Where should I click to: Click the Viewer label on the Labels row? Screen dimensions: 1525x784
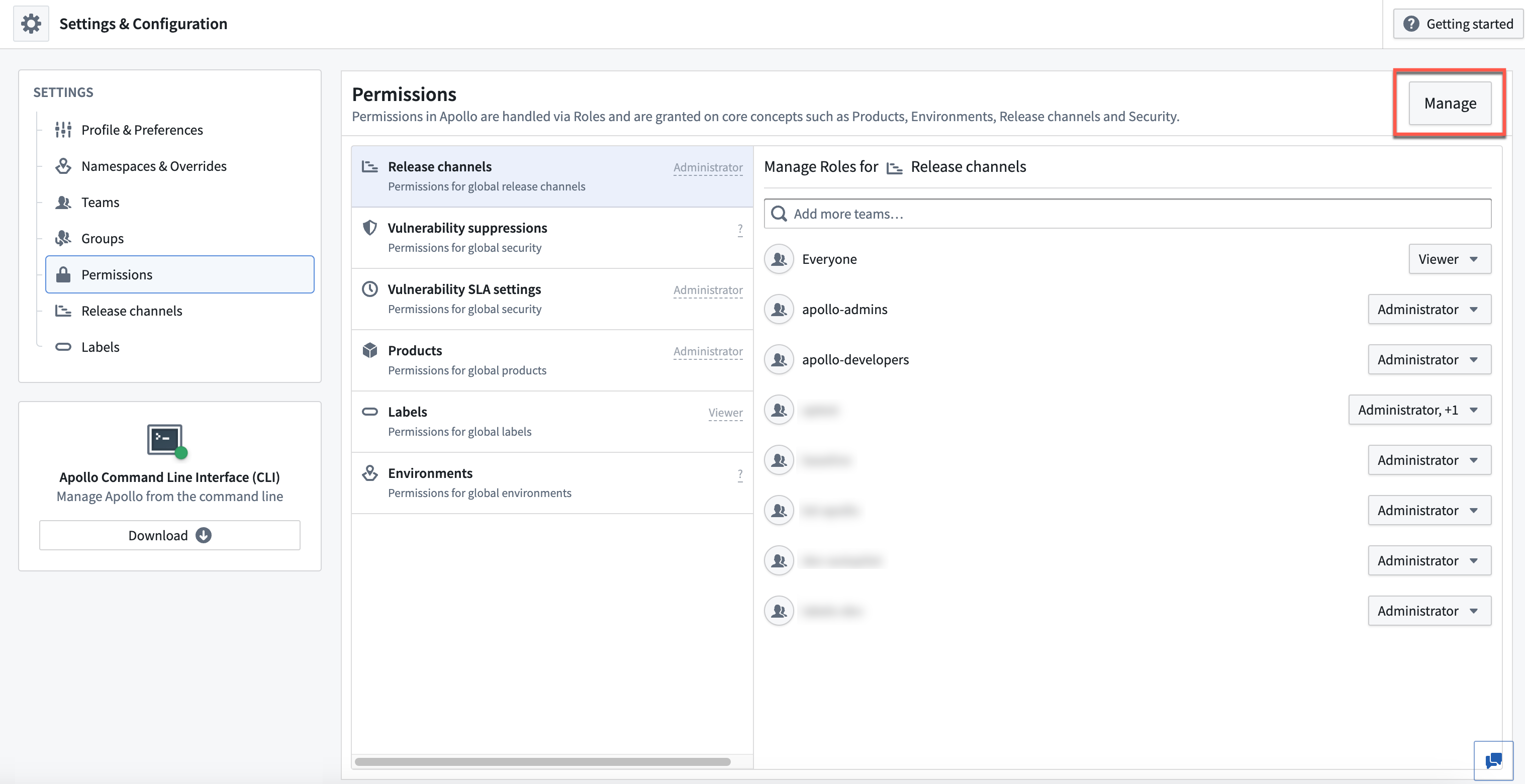click(725, 413)
